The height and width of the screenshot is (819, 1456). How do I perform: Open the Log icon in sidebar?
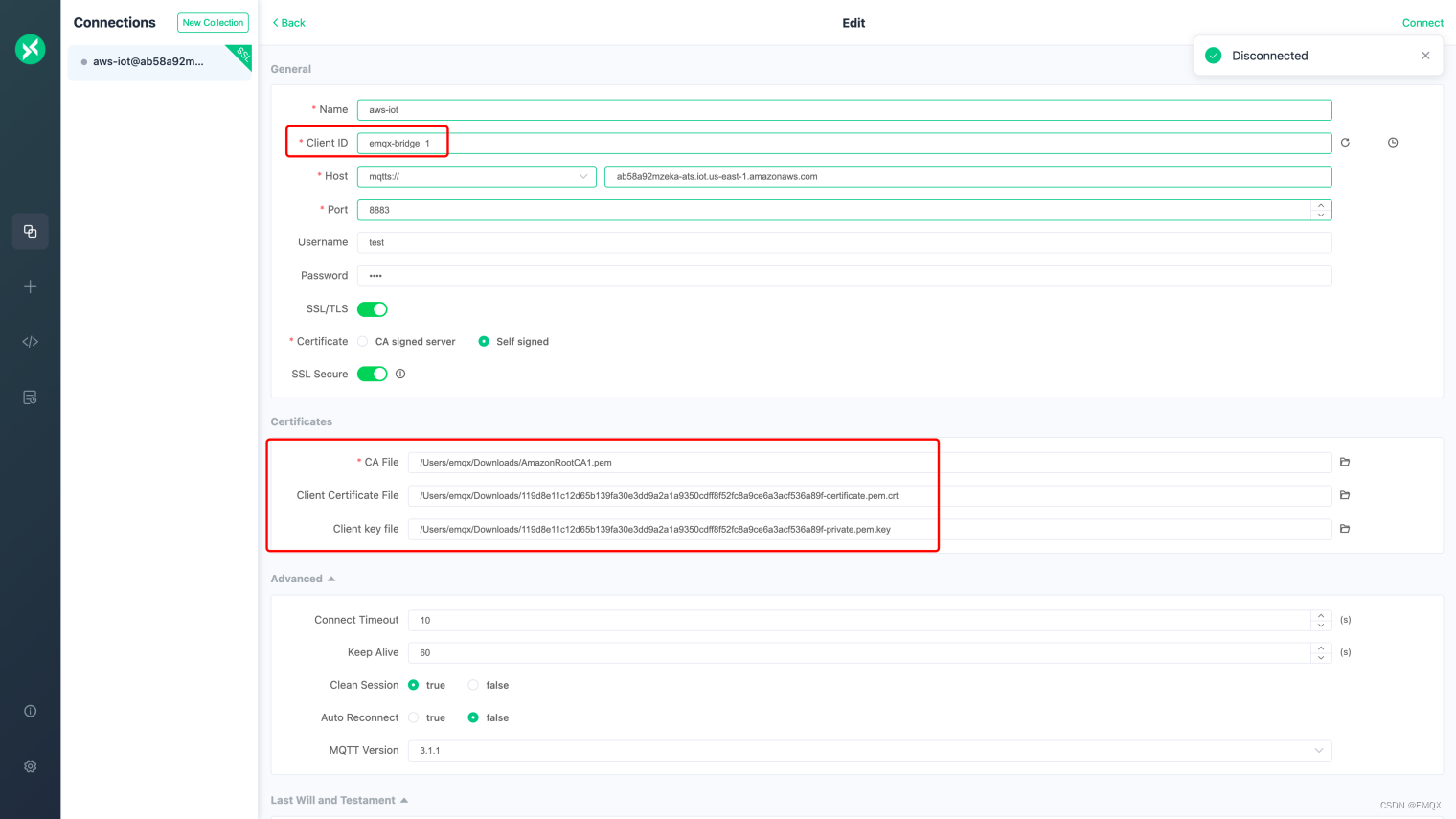pyautogui.click(x=30, y=398)
